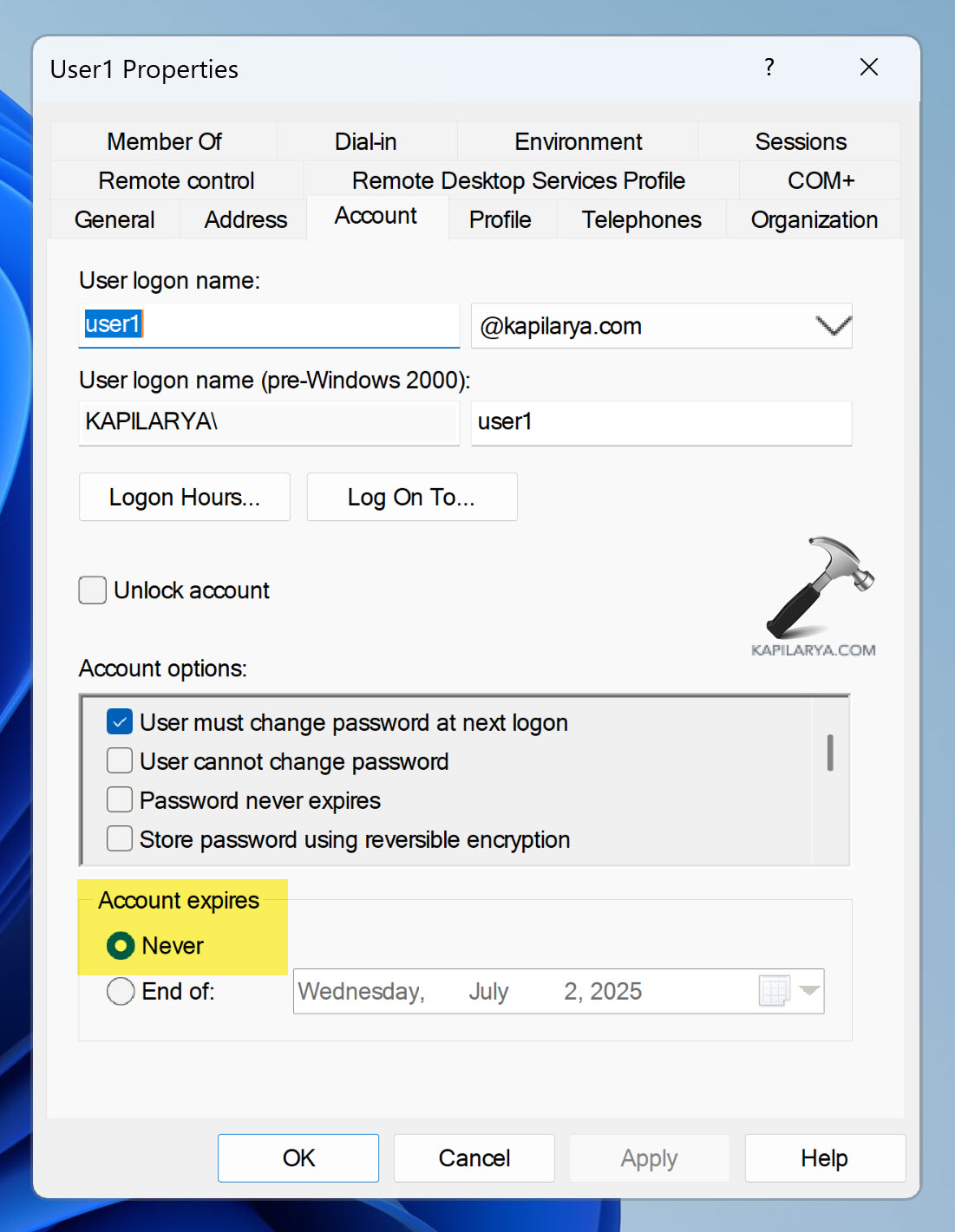The width and height of the screenshot is (955, 1232).
Task: Switch to the Dial-in tab
Action: pos(366,141)
